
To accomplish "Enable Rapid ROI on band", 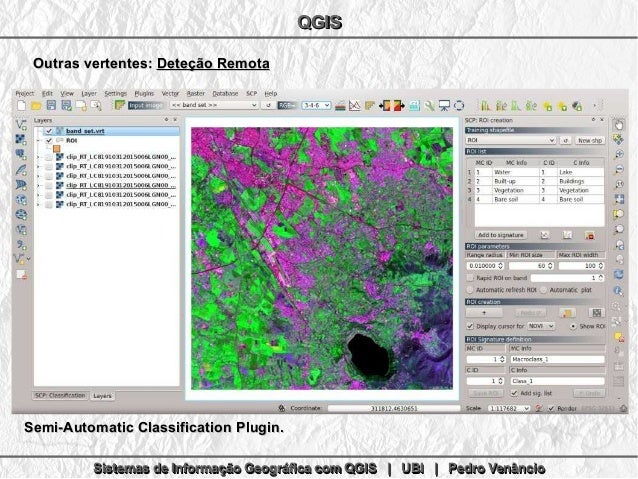I will click(x=470, y=277).
